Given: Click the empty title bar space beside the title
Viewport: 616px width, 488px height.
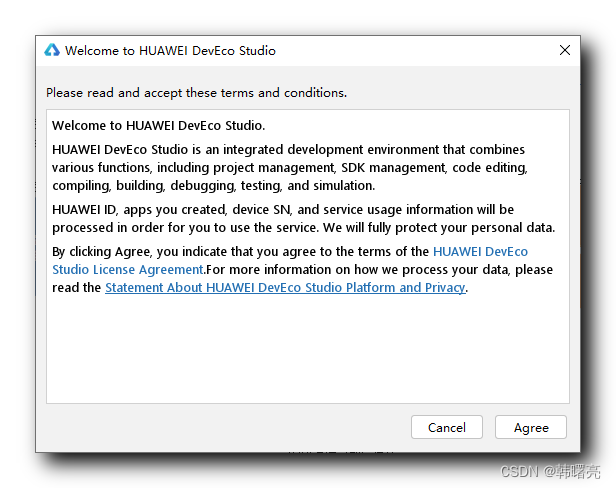Looking at the screenshot, I should point(420,50).
